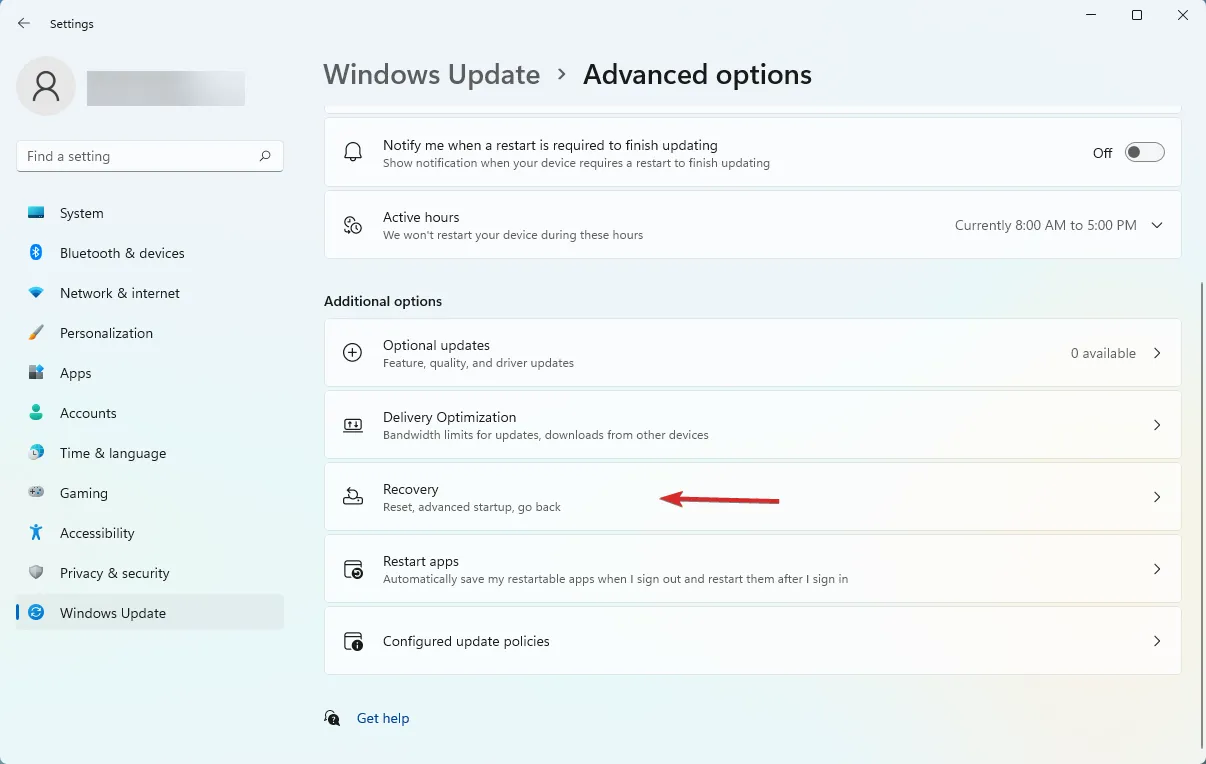This screenshot has width=1206, height=764.
Task: Click the Personalization paintbrush icon
Action: (36, 333)
